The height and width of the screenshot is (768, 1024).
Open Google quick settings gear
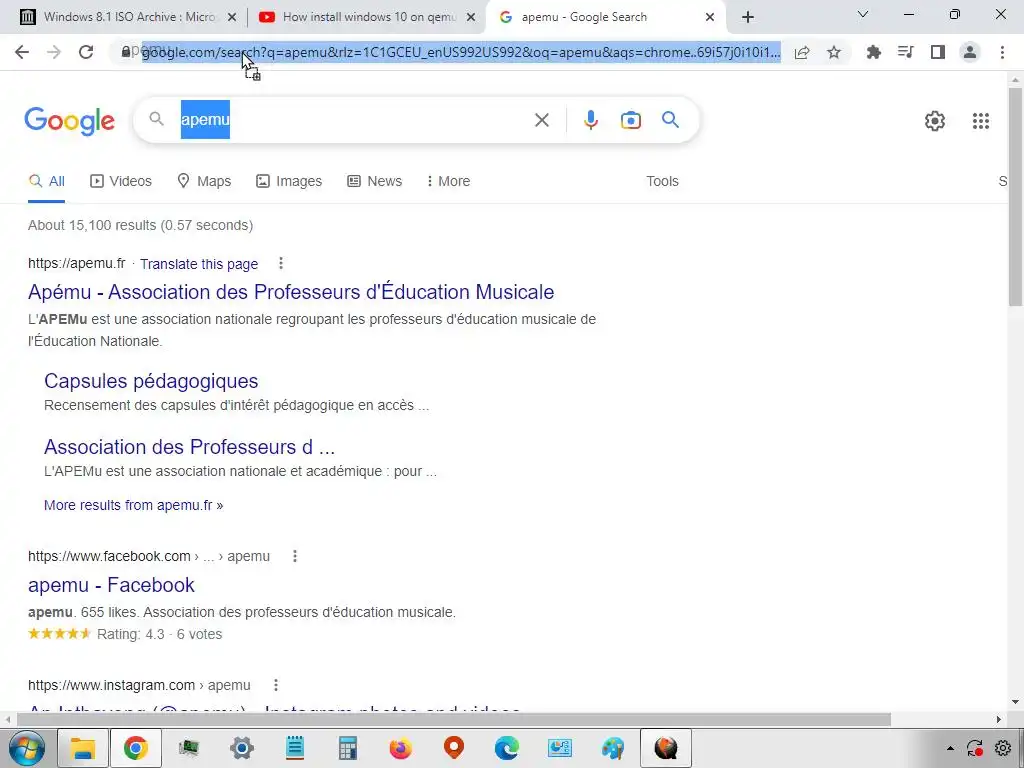(x=935, y=121)
